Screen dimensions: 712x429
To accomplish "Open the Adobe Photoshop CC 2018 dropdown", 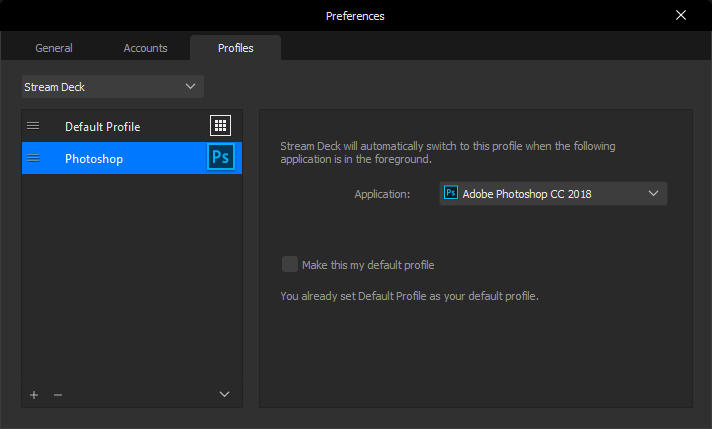I will click(x=553, y=194).
